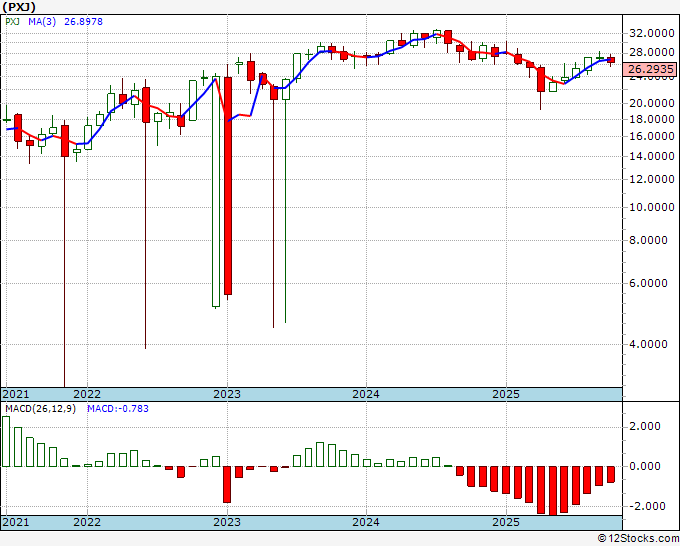This screenshot has width=680, height=546.
Task: Click the largest red MACD bar at 2023
Action: click(x=227, y=484)
